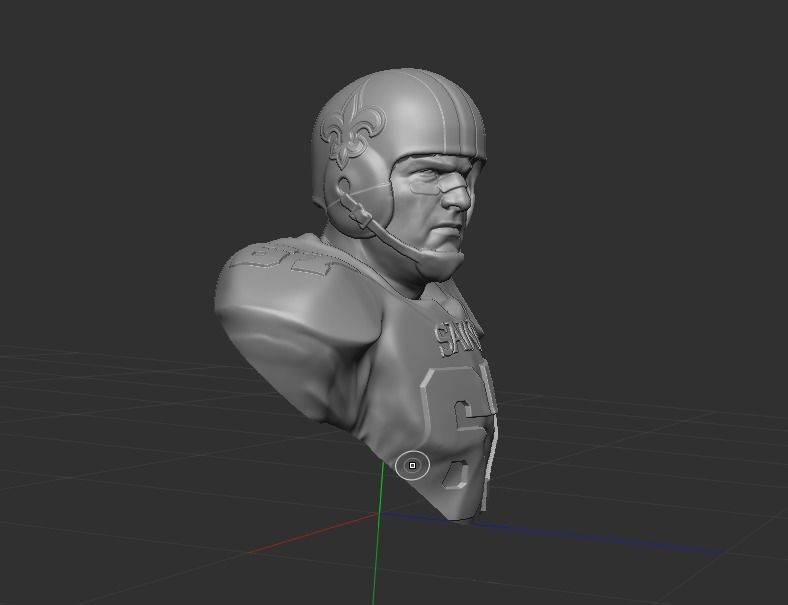Click the chin strap buckle on the helmet
788x605 pixels.
[361, 214]
